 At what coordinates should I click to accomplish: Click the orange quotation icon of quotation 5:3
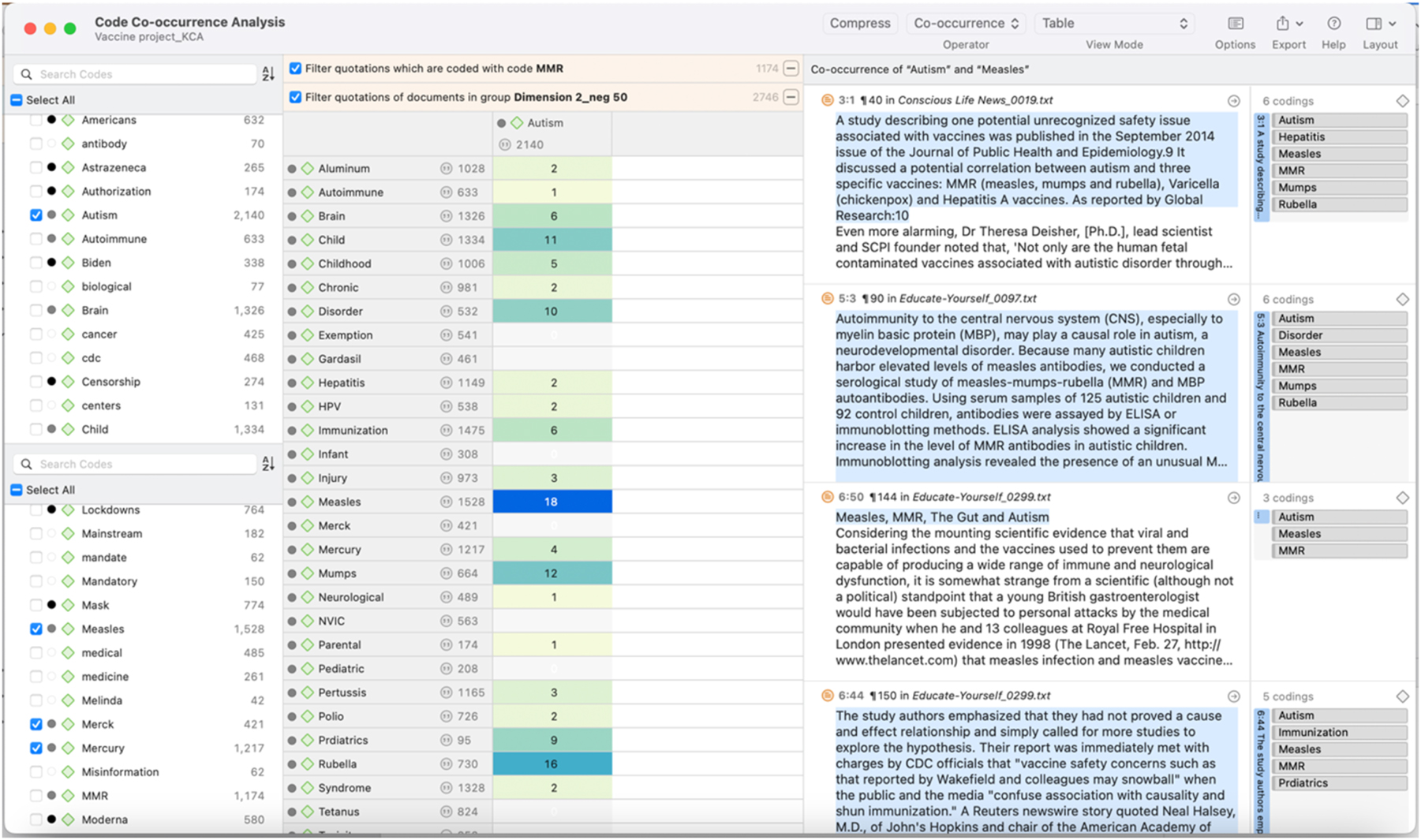click(821, 298)
